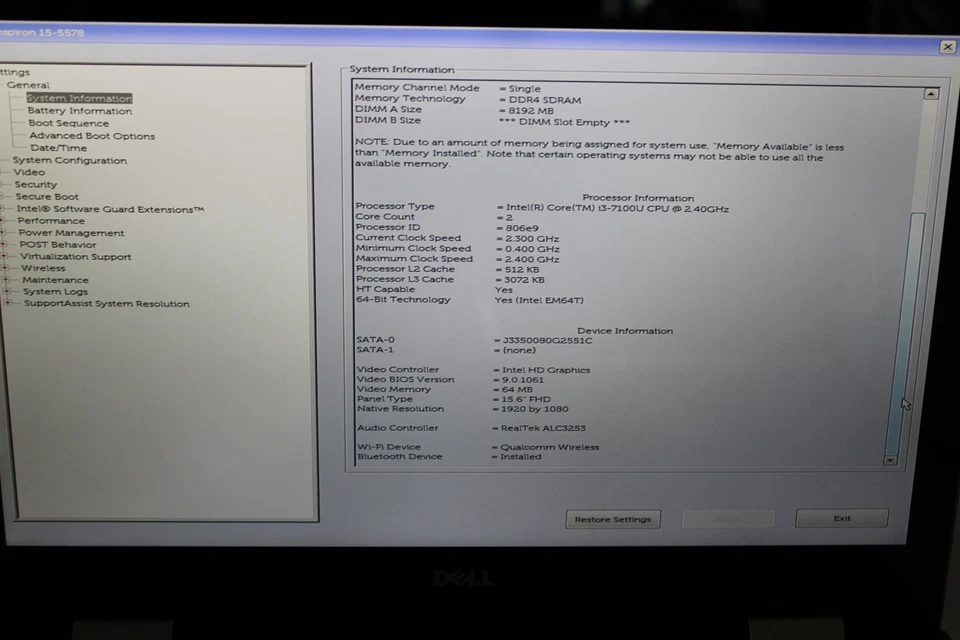Viewport: 960px width, 640px height.
Task: Open Battery Information settings
Action: 80,111
